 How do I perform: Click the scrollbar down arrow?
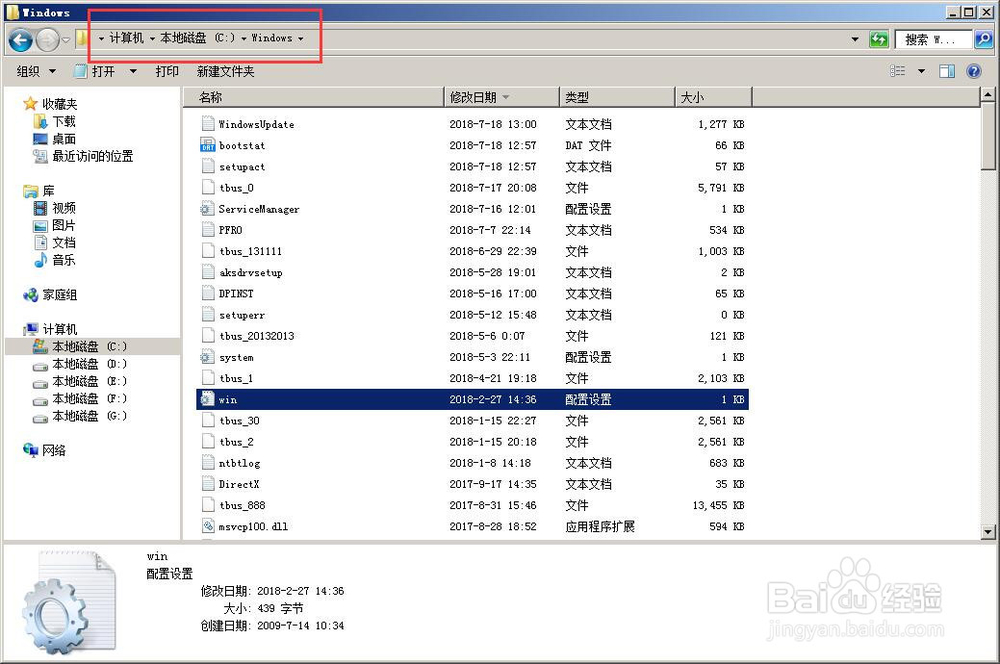[988, 532]
